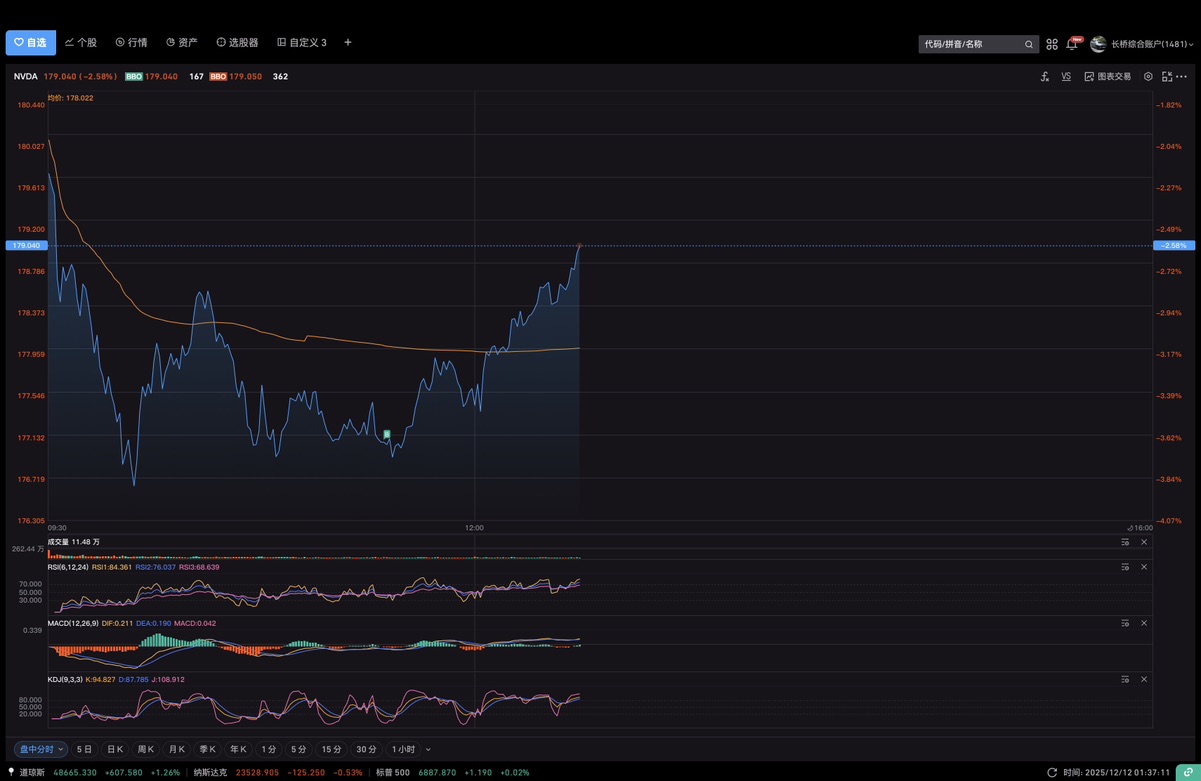Click the stock search input field
The image size is (1201, 781).
coord(970,44)
